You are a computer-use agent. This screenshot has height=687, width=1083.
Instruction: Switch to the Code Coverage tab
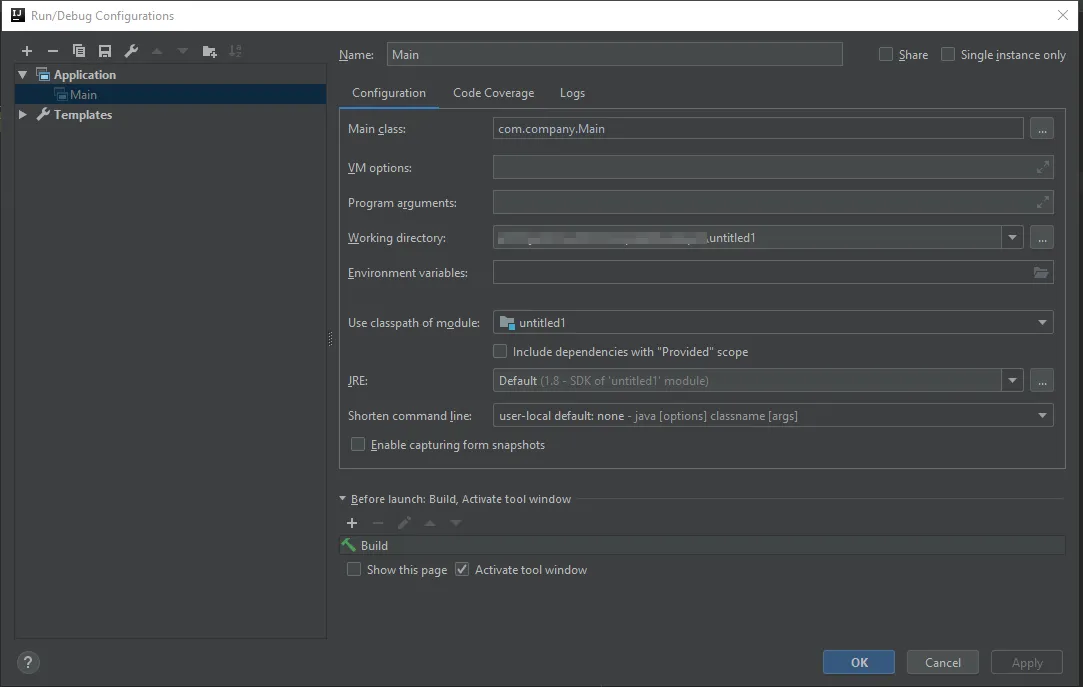[x=493, y=93]
